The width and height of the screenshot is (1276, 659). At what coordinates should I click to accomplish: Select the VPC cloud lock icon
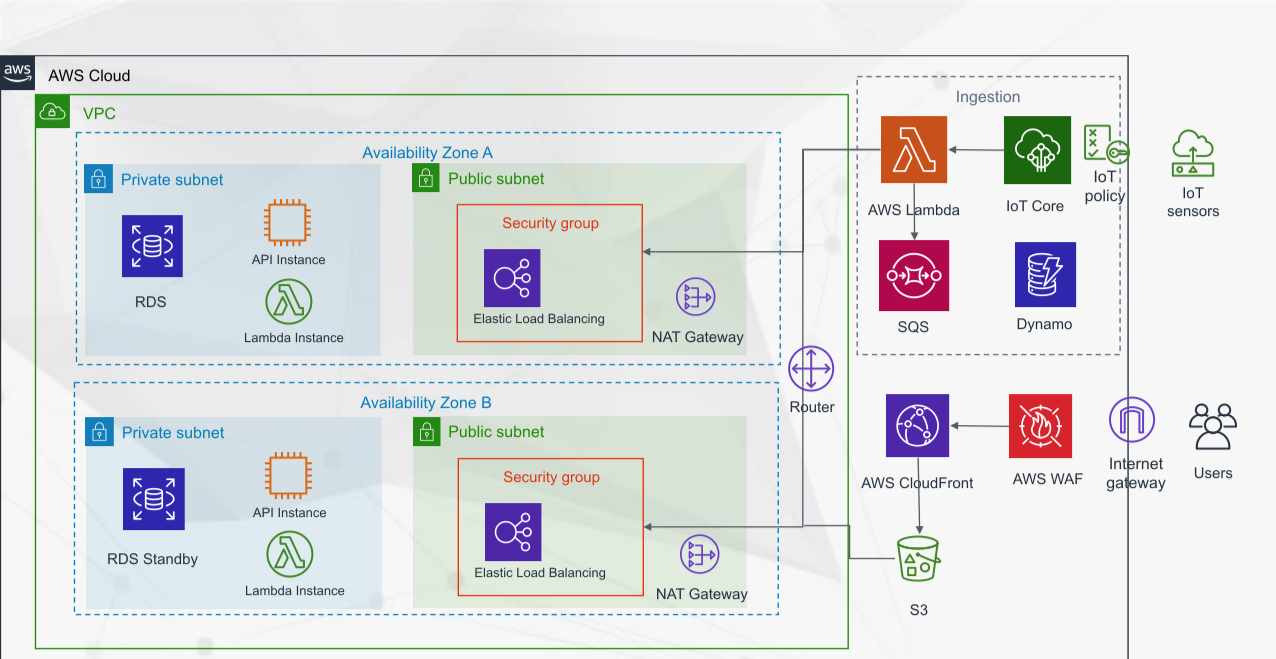pyautogui.click(x=53, y=113)
